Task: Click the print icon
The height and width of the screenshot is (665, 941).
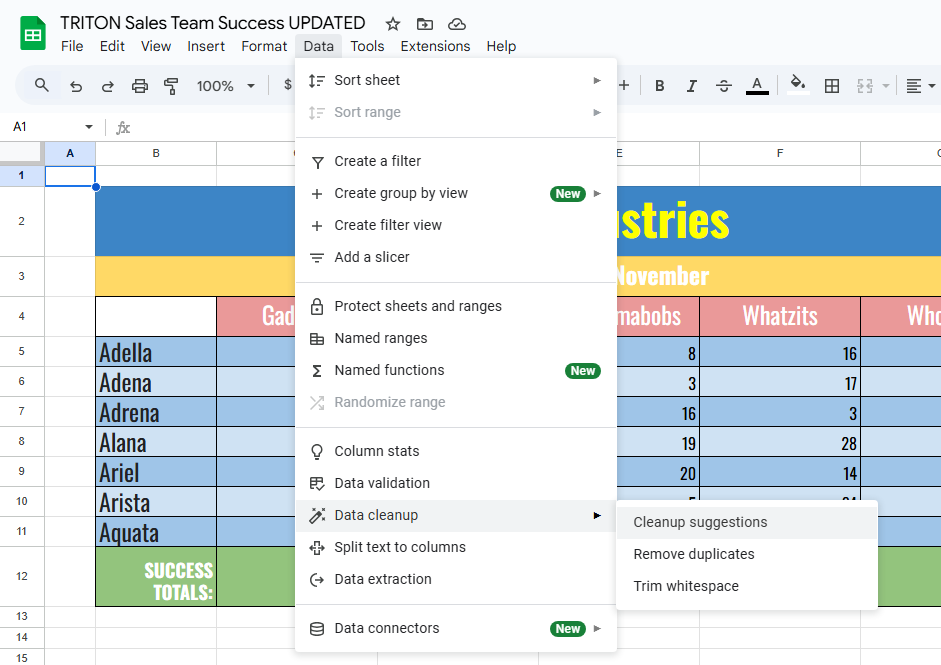Action: coord(140,86)
